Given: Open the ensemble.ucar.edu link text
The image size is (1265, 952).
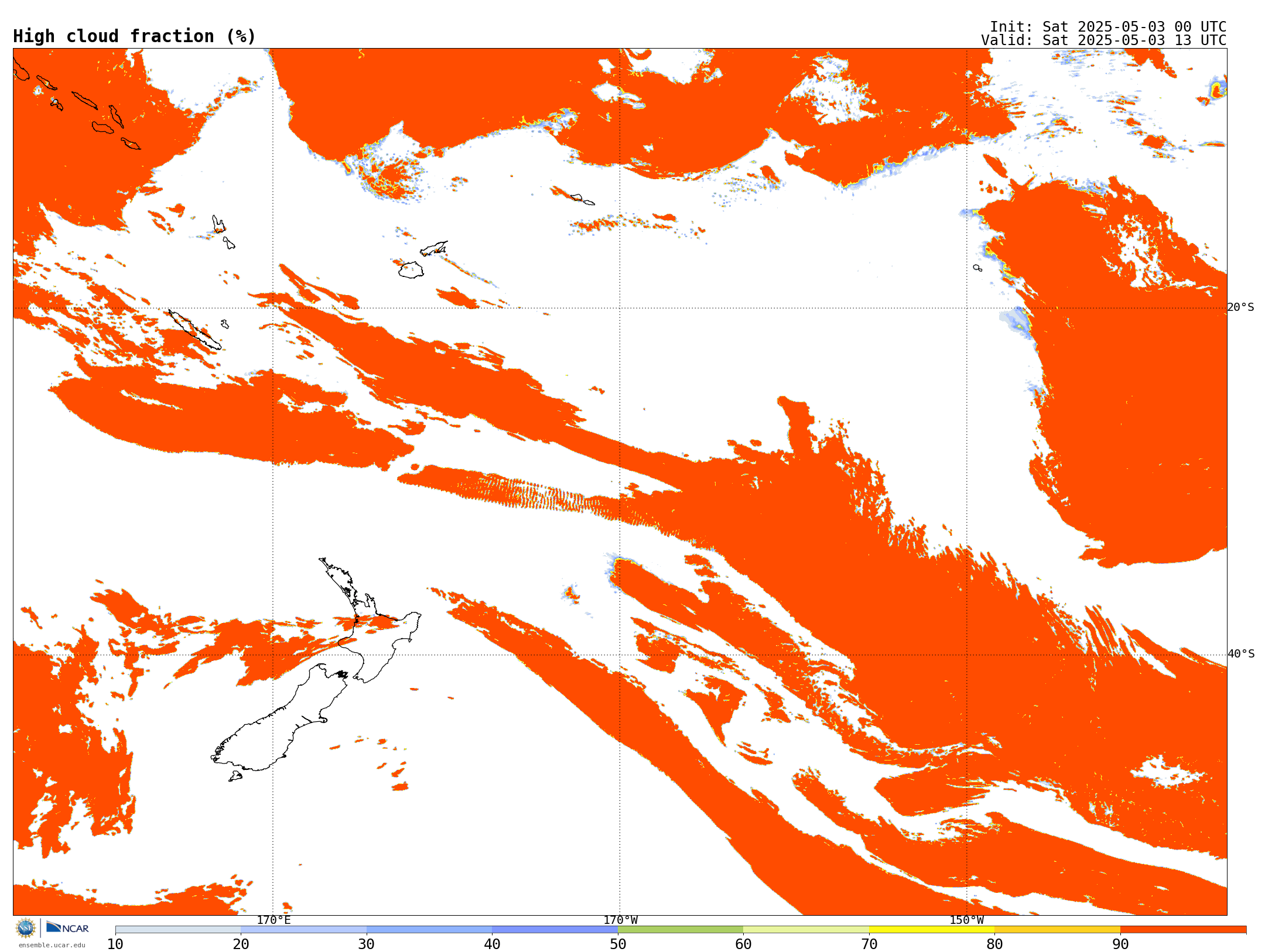Looking at the screenshot, I should [x=52, y=944].
